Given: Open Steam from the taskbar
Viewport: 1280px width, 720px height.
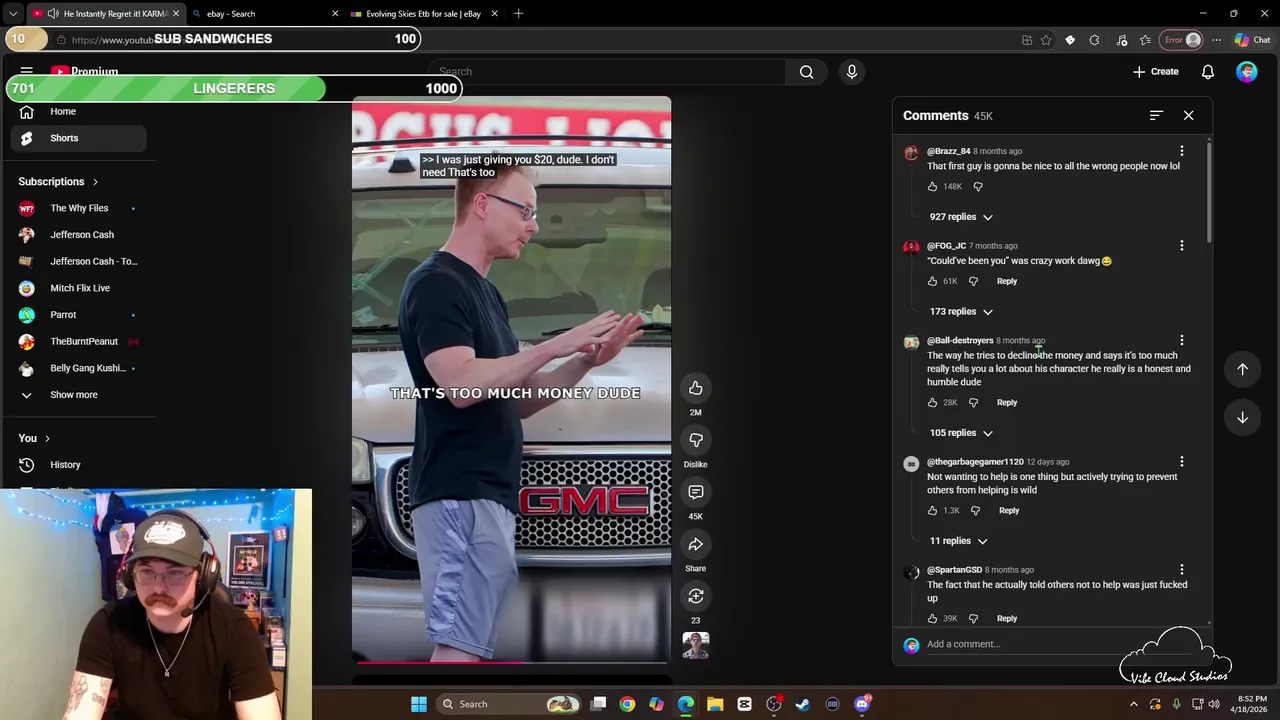Looking at the screenshot, I should pyautogui.click(x=803, y=705).
